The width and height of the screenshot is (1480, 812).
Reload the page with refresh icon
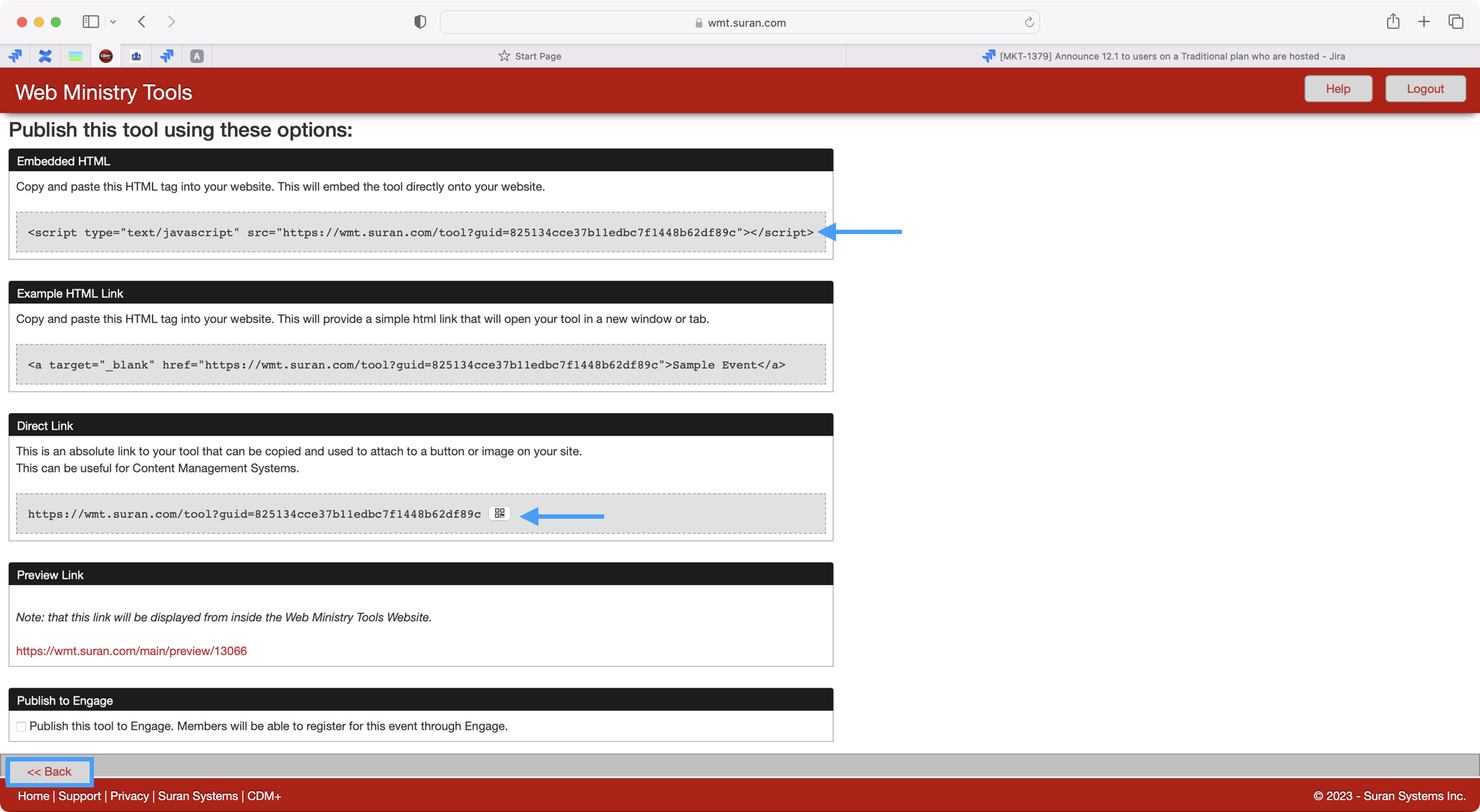1029,22
